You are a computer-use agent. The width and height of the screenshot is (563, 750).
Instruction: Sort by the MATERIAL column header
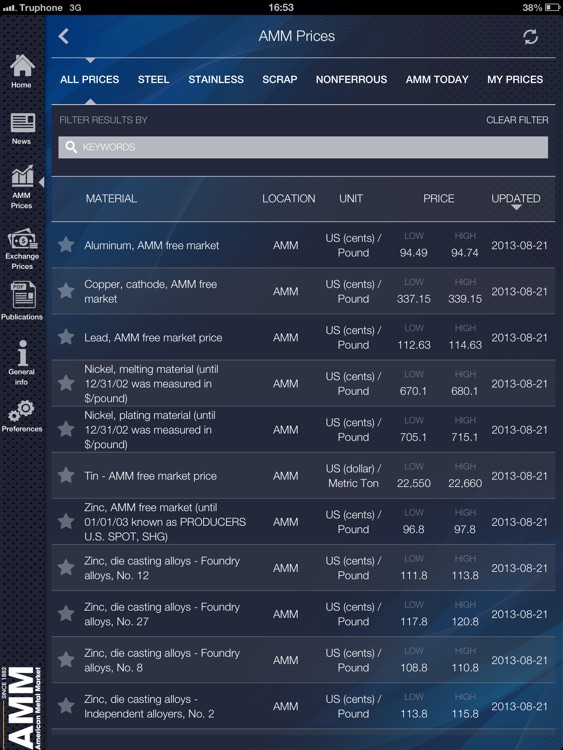(x=111, y=199)
